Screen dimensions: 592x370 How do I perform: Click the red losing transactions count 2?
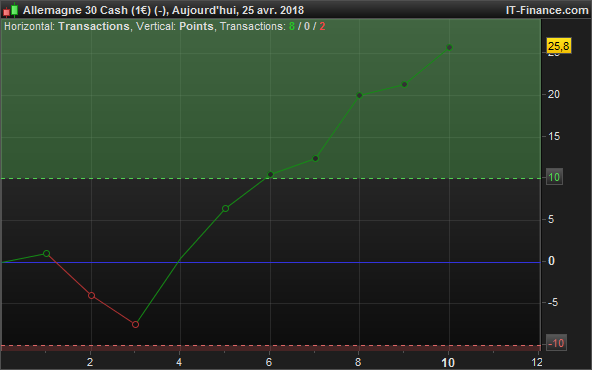coord(322,26)
